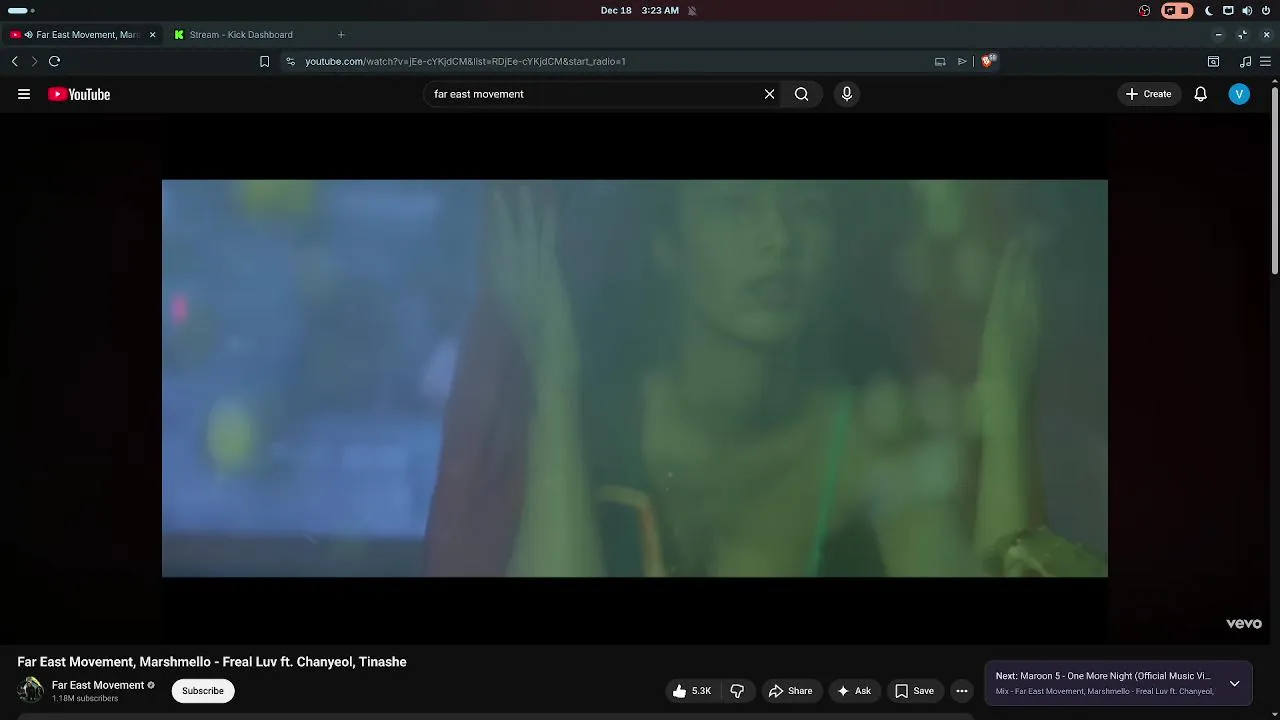Screen dimensions: 1280x720
Task: Dislike the Freal Luv video
Action: coord(737,691)
